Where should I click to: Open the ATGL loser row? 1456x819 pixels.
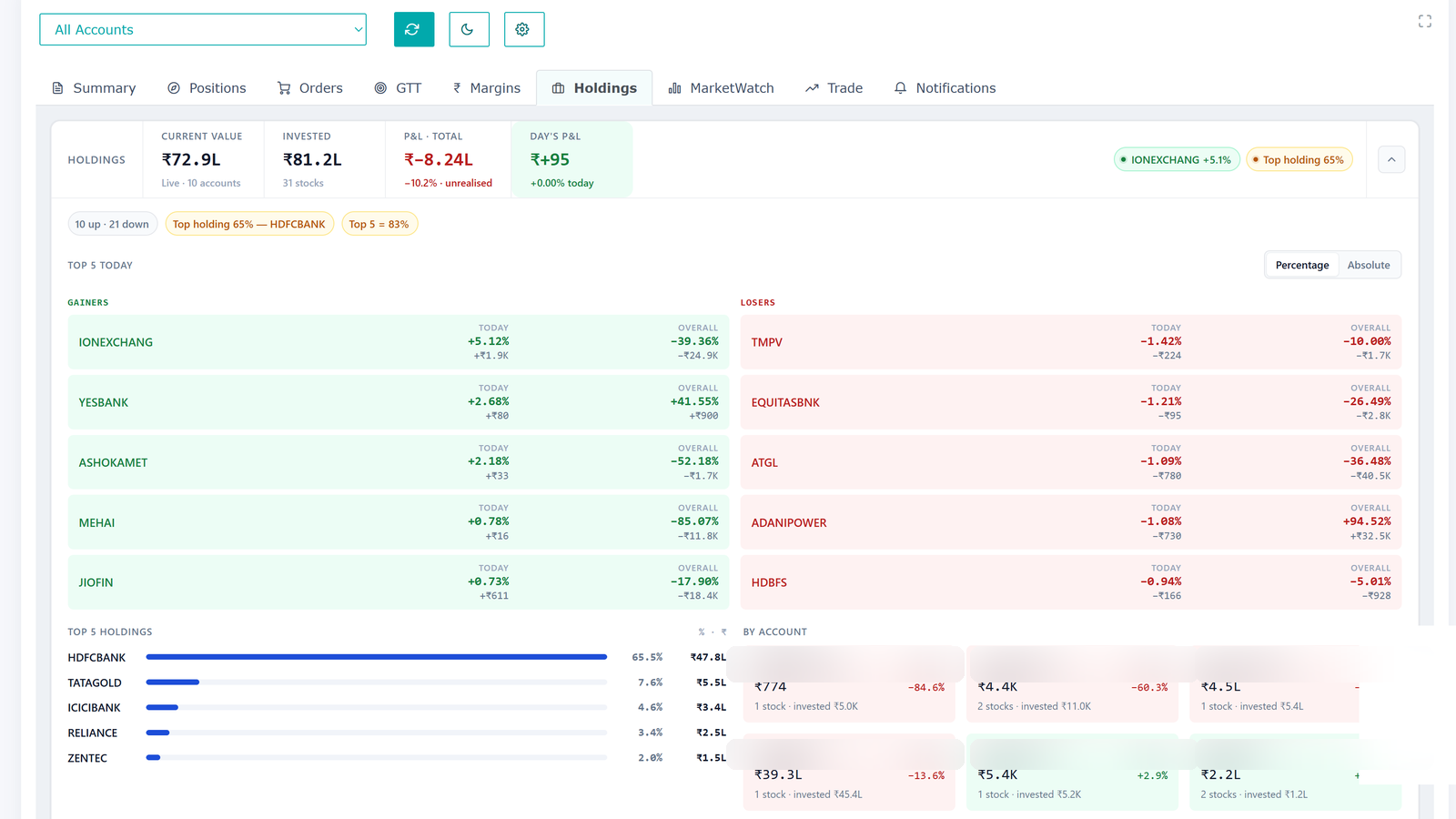click(1071, 462)
